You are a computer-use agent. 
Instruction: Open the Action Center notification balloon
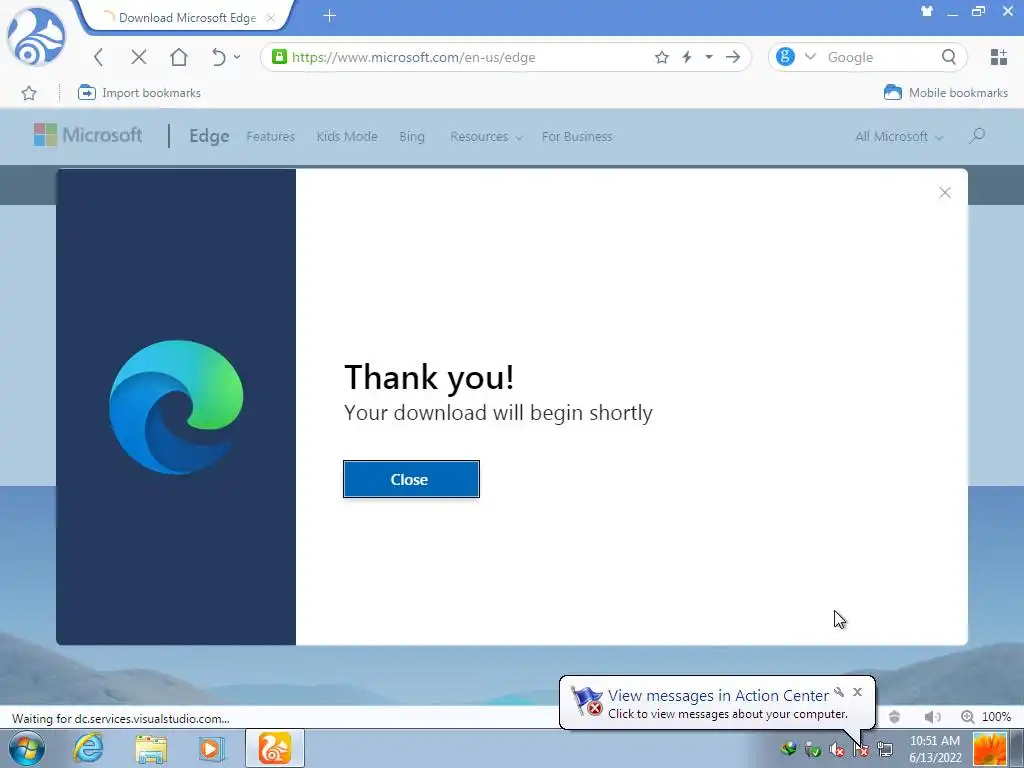[717, 703]
